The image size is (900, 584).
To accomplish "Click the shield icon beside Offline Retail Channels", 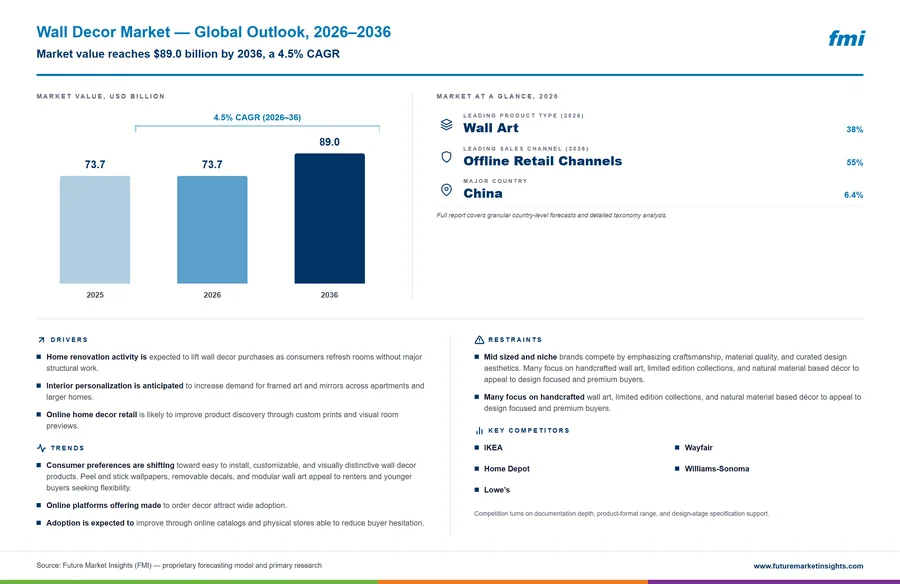I will (x=446, y=157).
